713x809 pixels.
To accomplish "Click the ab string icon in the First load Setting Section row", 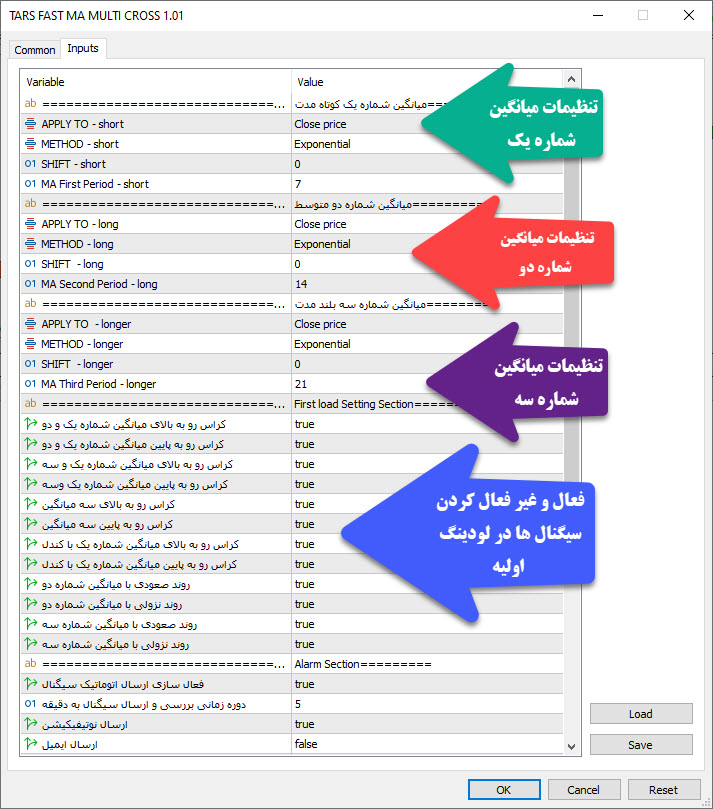I will click(30, 403).
